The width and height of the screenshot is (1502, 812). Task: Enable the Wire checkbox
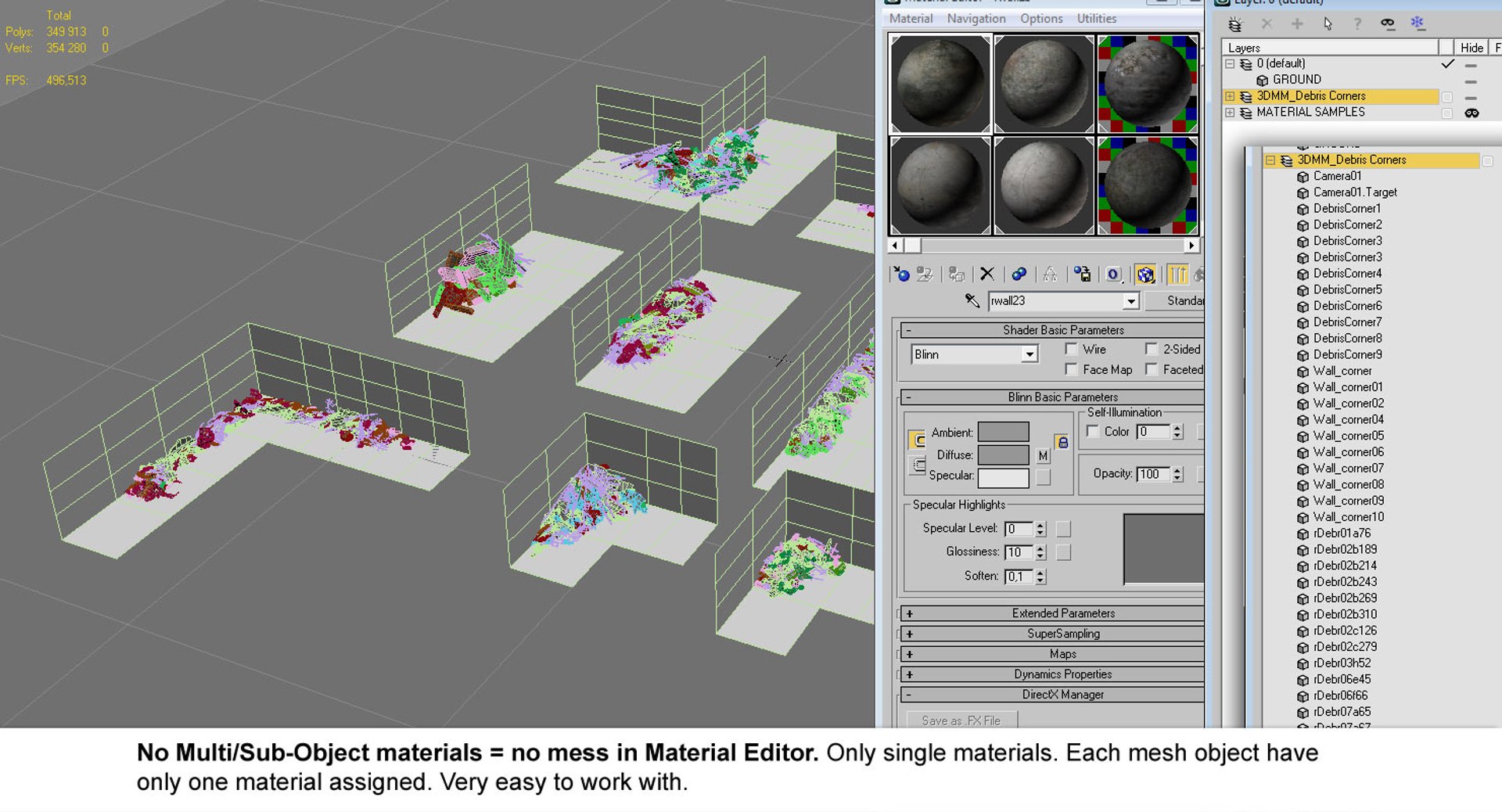[x=1071, y=349]
